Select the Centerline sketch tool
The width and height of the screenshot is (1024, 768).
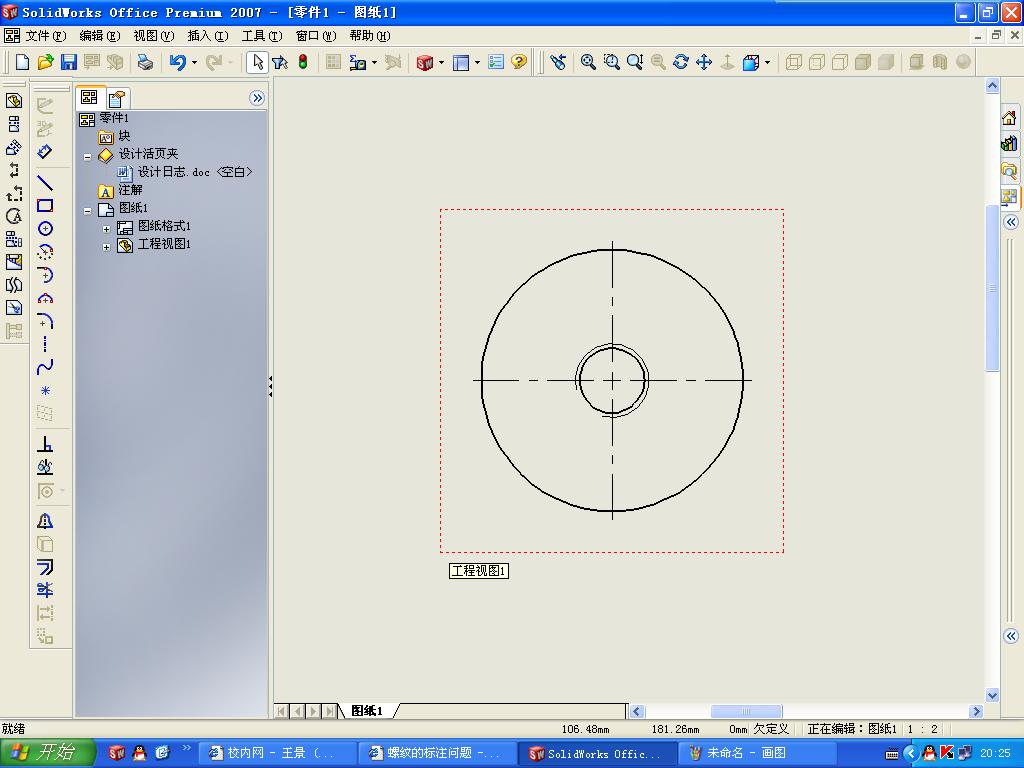click(44, 344)
